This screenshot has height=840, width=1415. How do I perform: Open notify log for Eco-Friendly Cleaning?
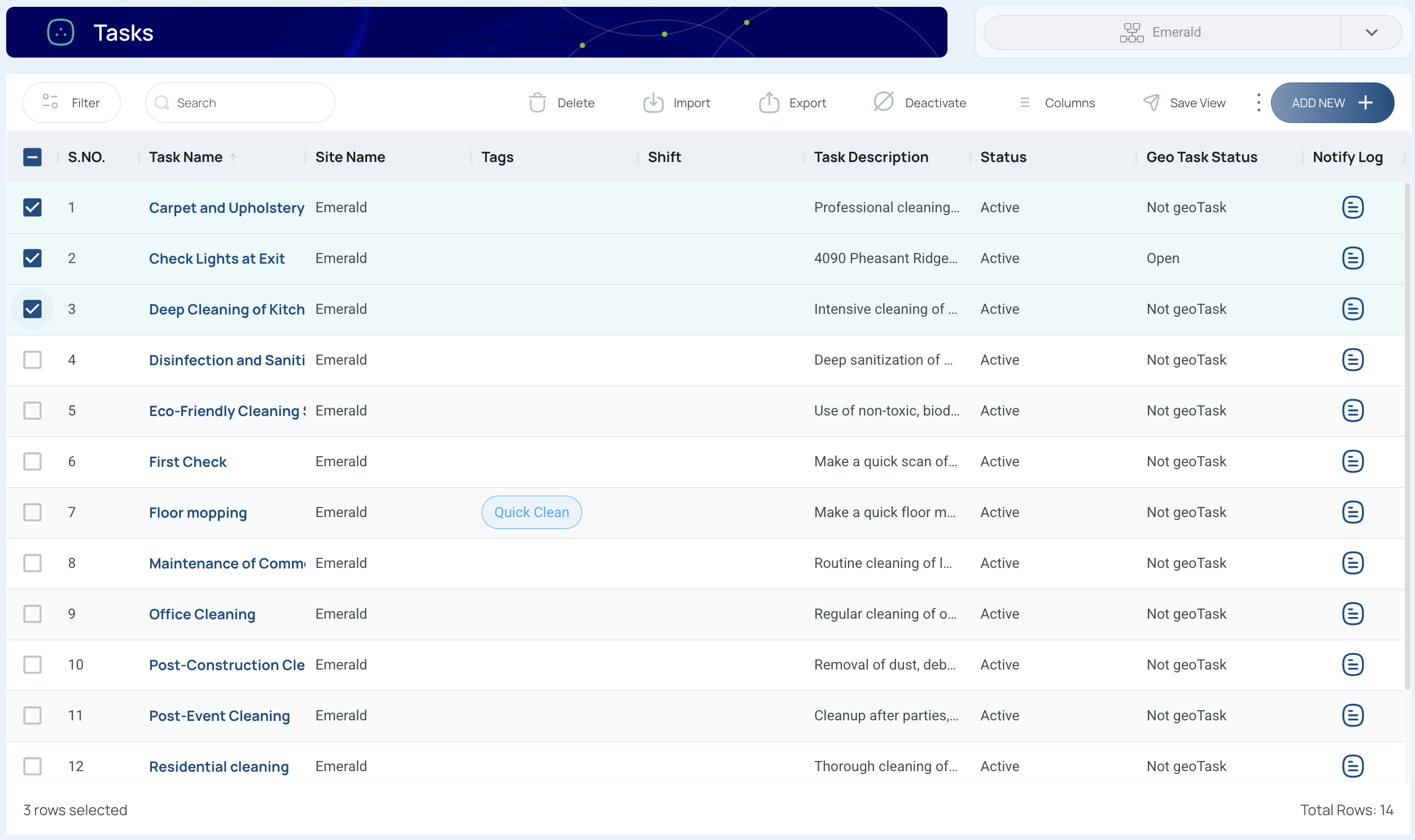click(1352, 410)
